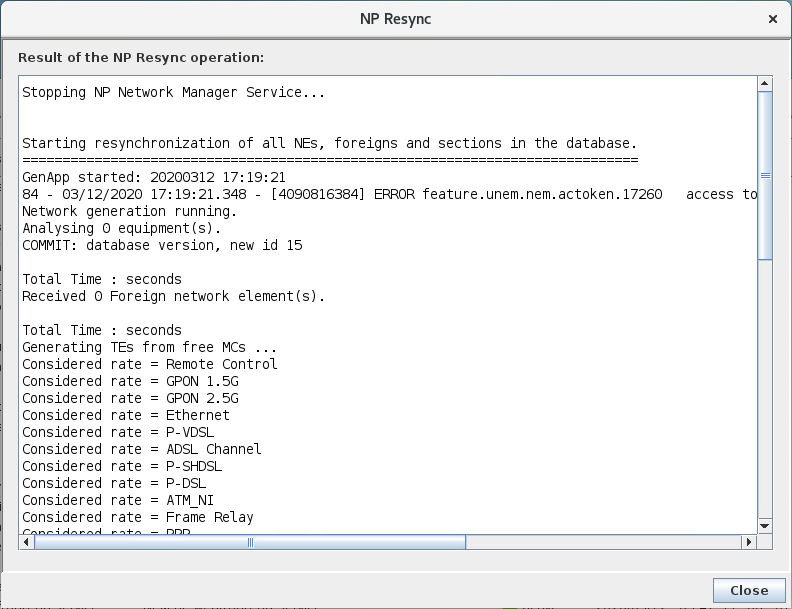Click the horizontal scrollbar left arrow
792x609 pixels.
pos(26,542)
